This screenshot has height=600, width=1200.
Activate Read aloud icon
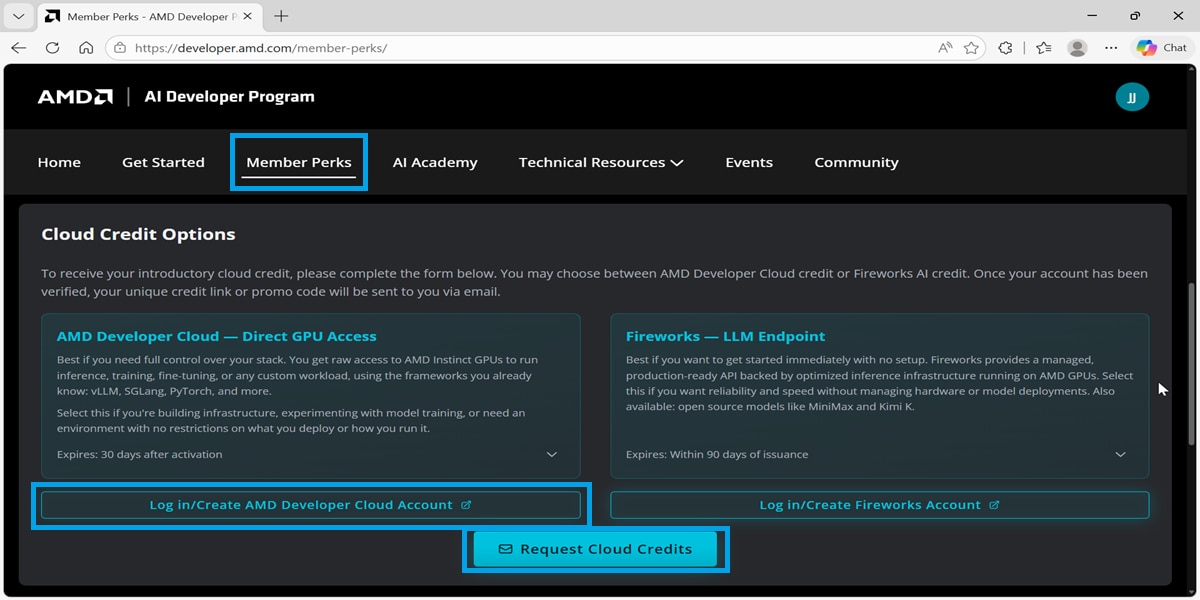[x=945, y=47]
